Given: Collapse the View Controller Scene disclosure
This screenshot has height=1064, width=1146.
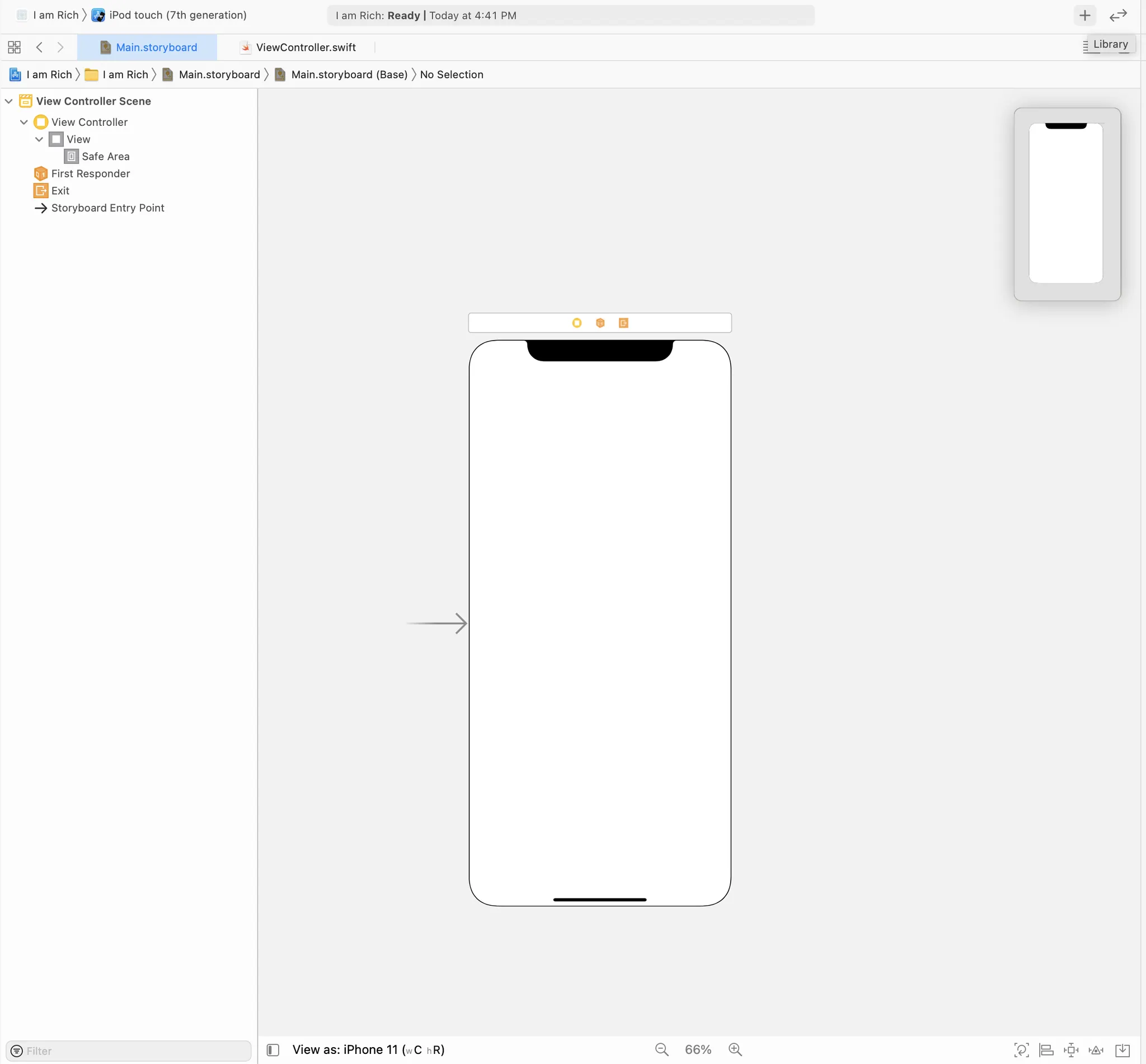Looking at the screenshot, I should coord(8,101).
